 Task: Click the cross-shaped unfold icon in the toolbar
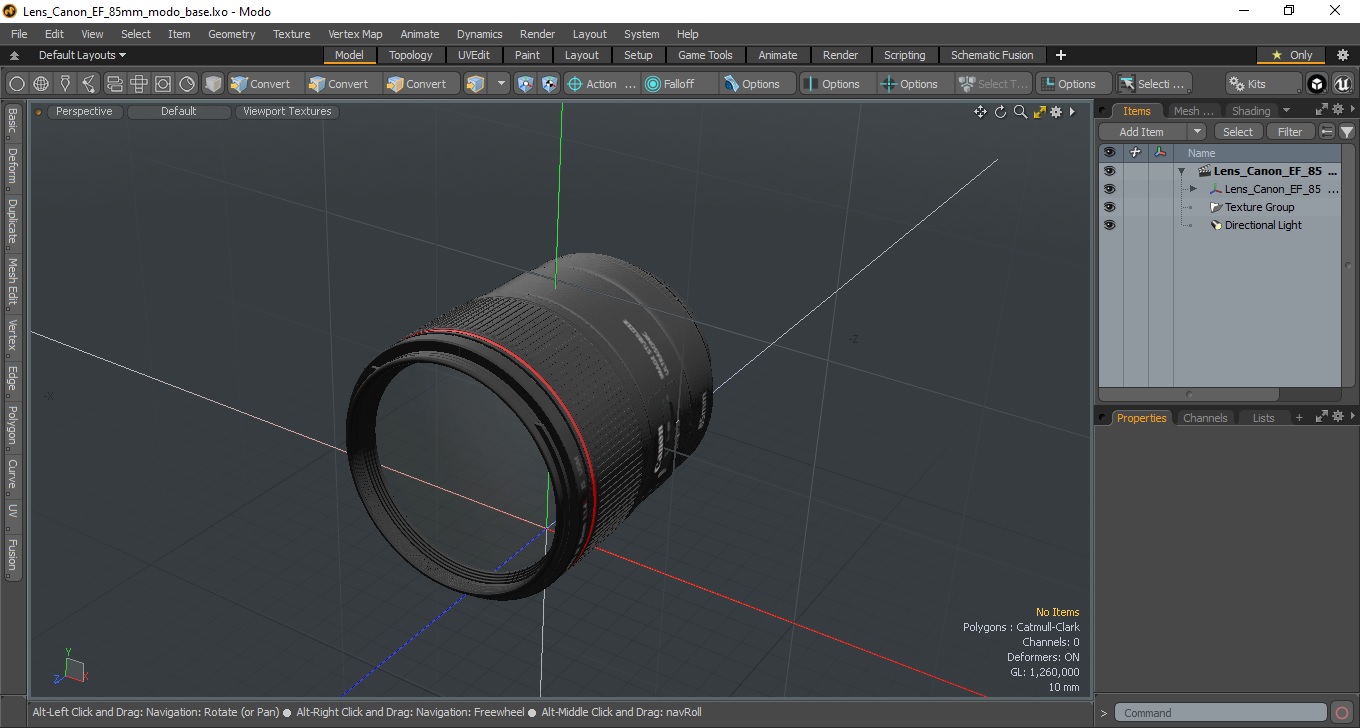coord(138,84)
